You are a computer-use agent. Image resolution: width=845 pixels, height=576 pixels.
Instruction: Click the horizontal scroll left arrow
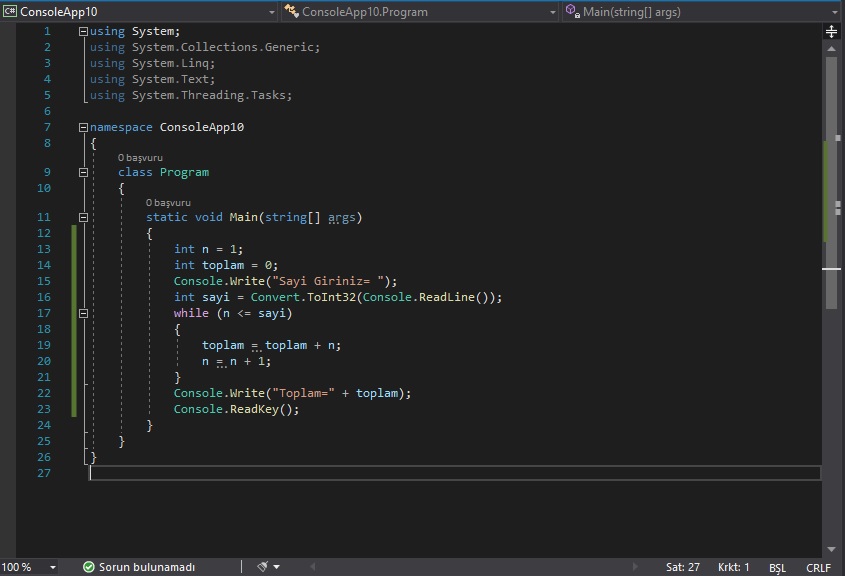click(x=313, y=567)
